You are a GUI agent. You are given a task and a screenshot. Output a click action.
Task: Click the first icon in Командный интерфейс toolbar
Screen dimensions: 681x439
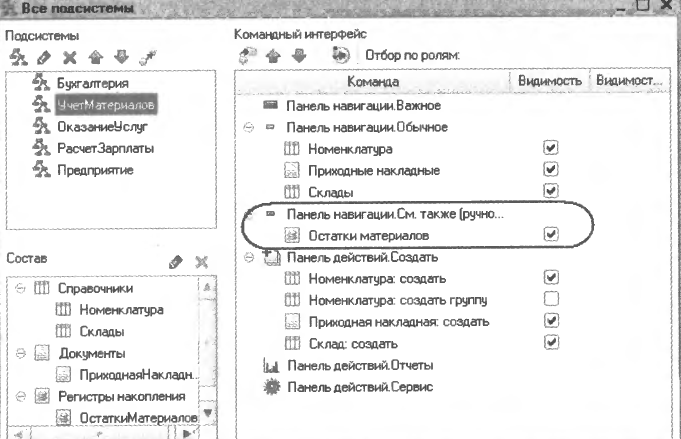pyautogui.click(x=248, y=56)
